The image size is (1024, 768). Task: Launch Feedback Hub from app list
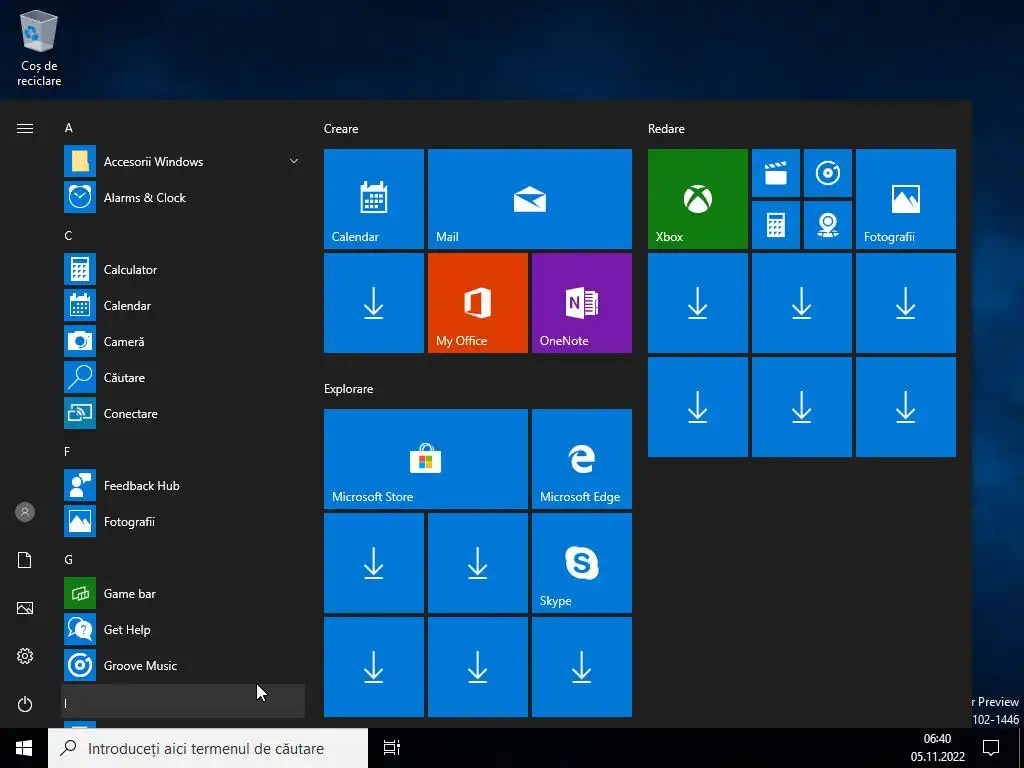coord(183,485)
